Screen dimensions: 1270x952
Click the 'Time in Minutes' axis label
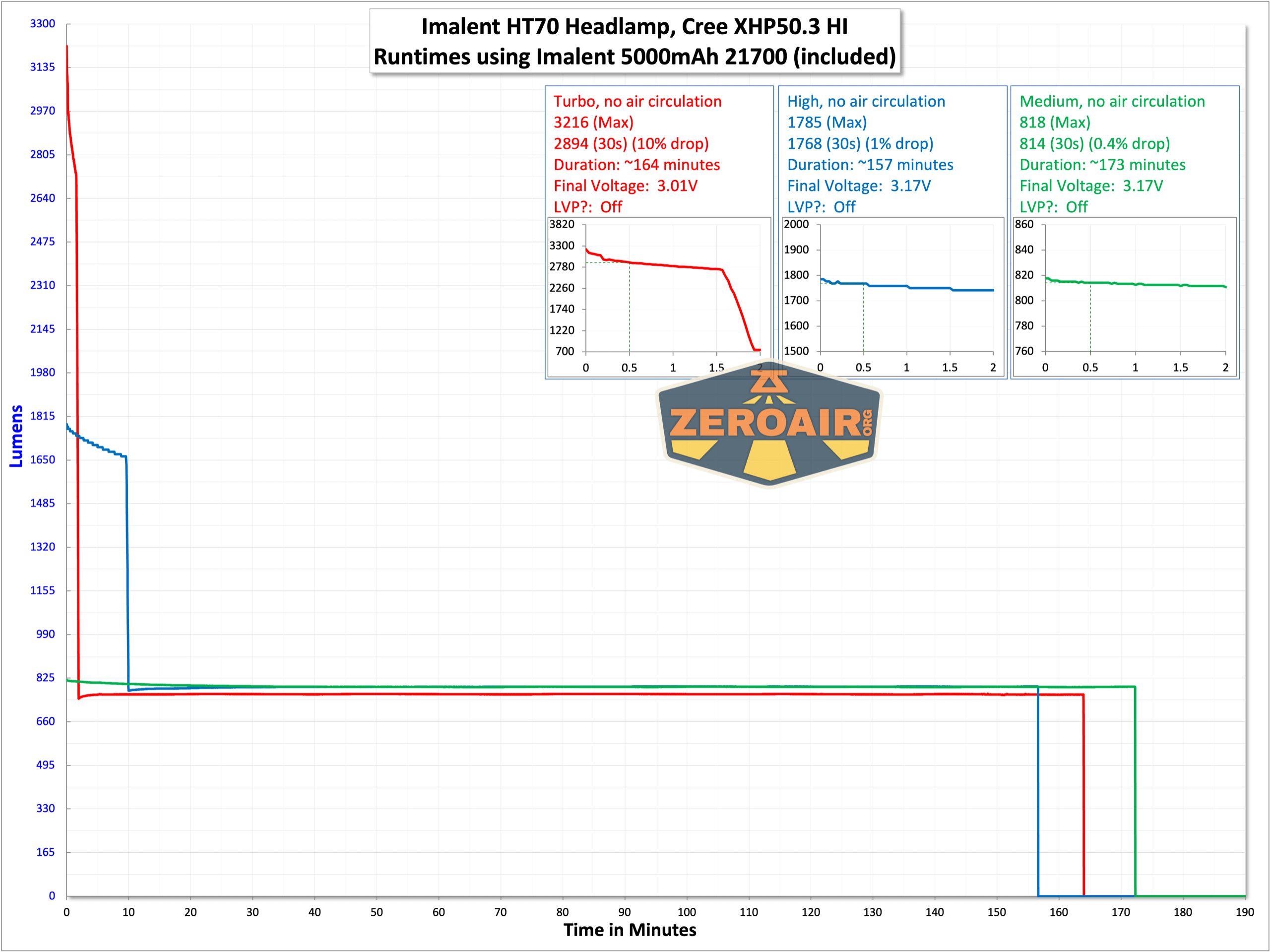point(629,930)
